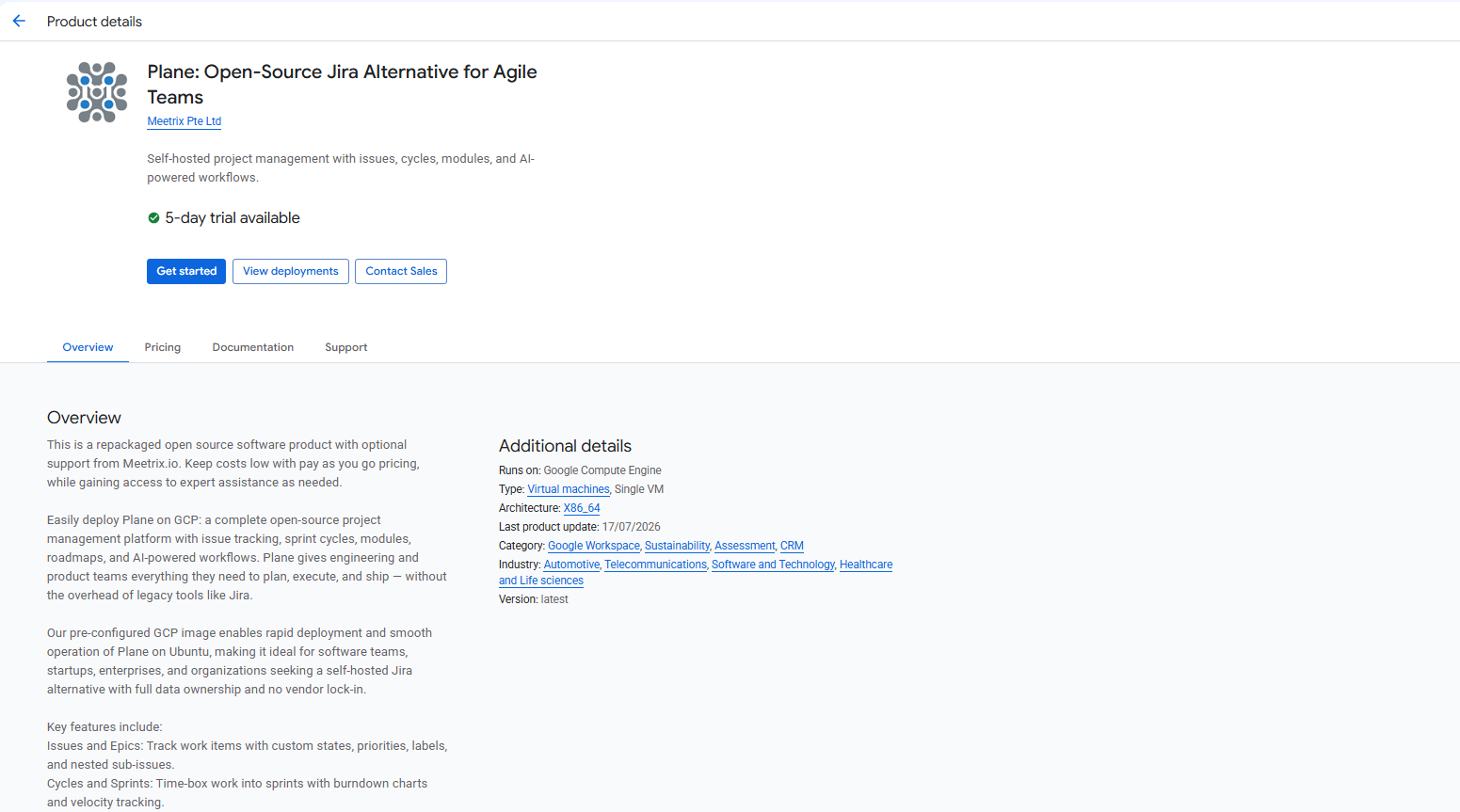Click the Software and Technology link
The width and height of the screenshot is (1460, 812).
pyautogui.click(x=773, y=565)
